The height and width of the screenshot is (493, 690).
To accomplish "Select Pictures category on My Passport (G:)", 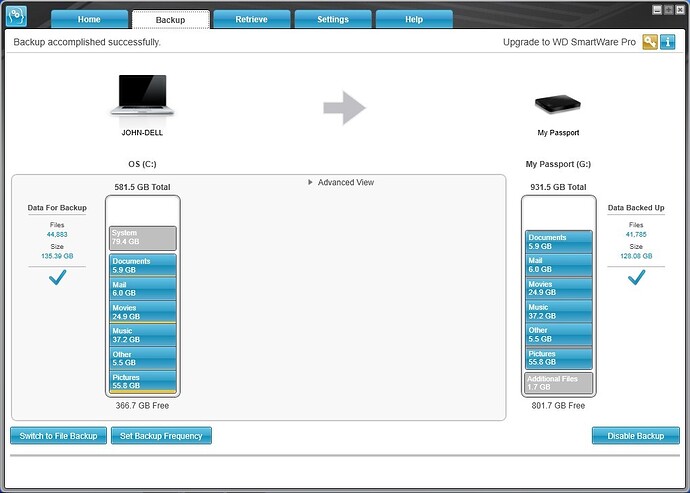I will click(x=559, y=358).
